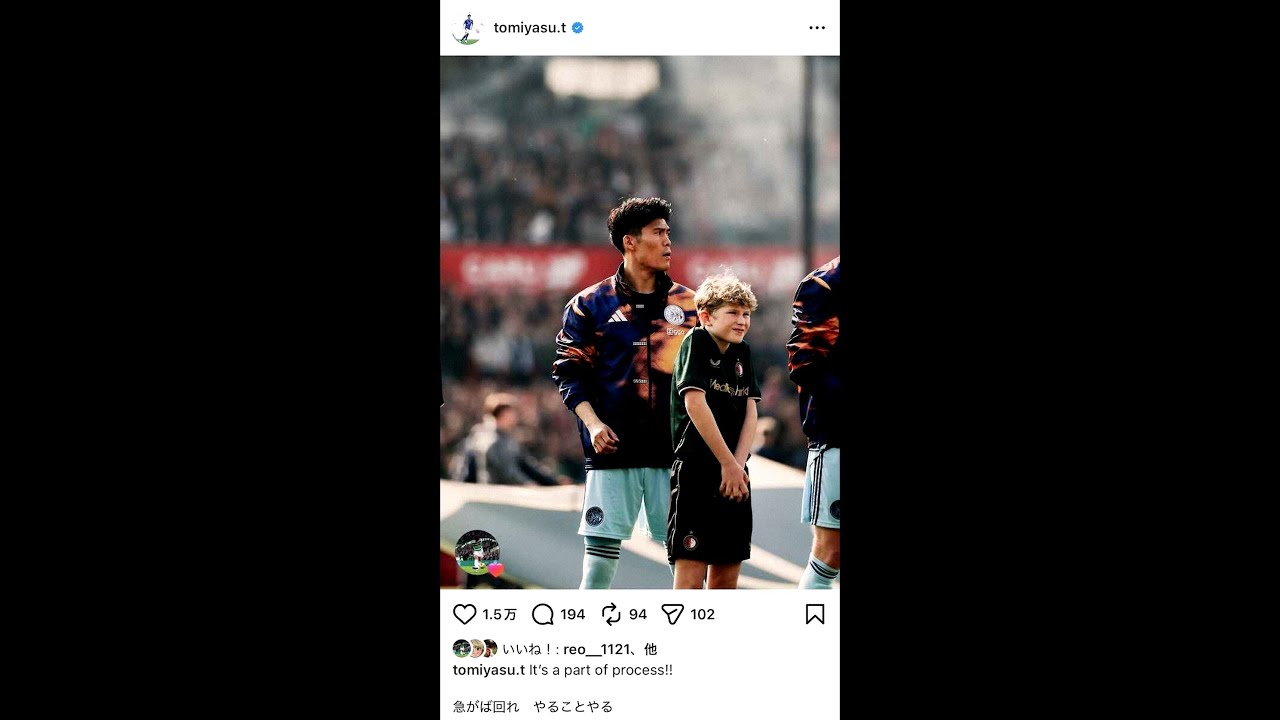This screenshot has width=1280, height=720.
Task: Tap the liker avatars beside いいね
Action: pyautogui.click(x=475, y=648)
